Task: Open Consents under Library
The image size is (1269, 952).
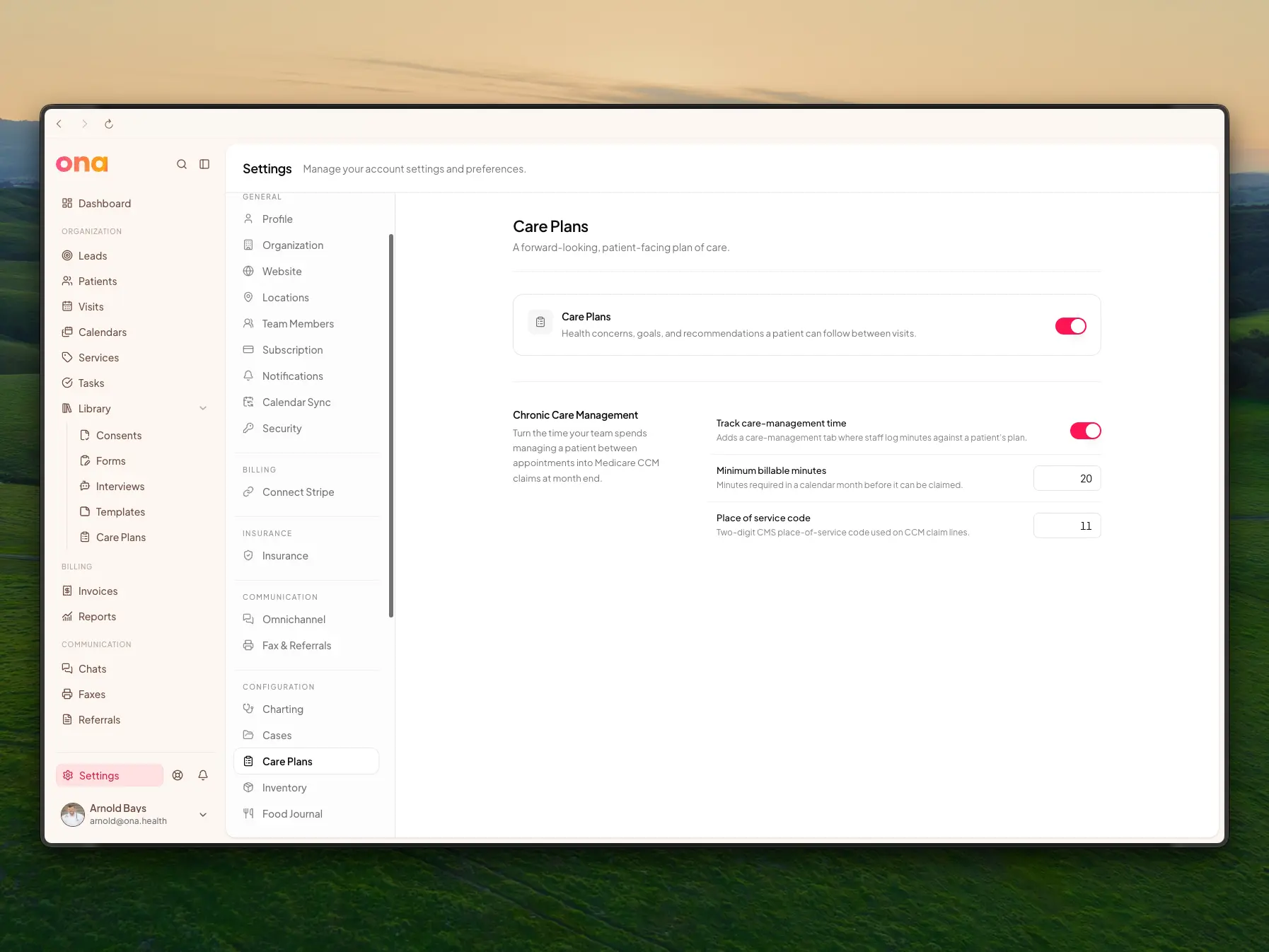Action: (x=144, y=436)
